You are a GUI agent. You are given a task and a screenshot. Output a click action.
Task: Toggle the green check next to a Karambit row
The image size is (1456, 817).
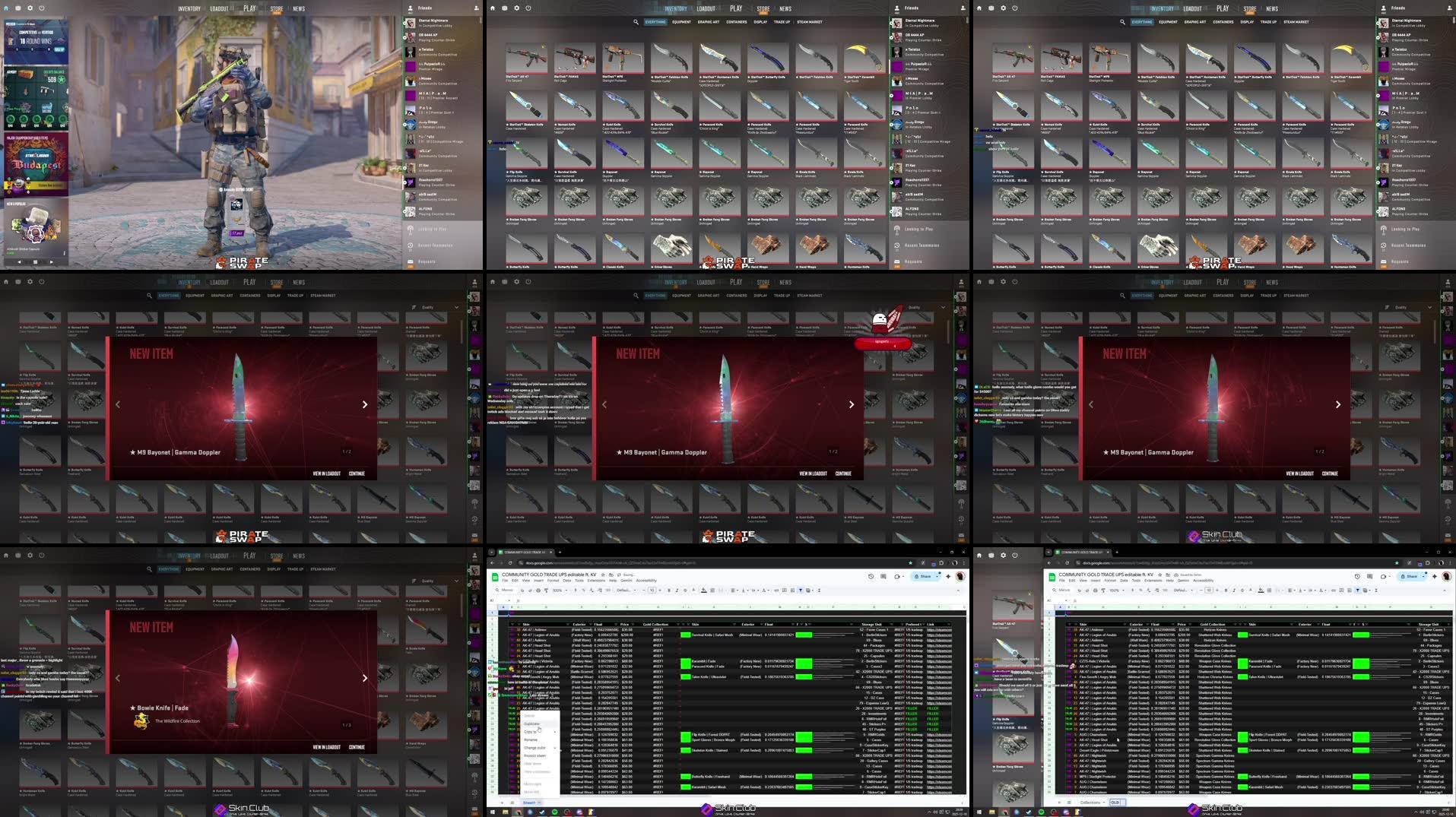(x=685, y=661)
